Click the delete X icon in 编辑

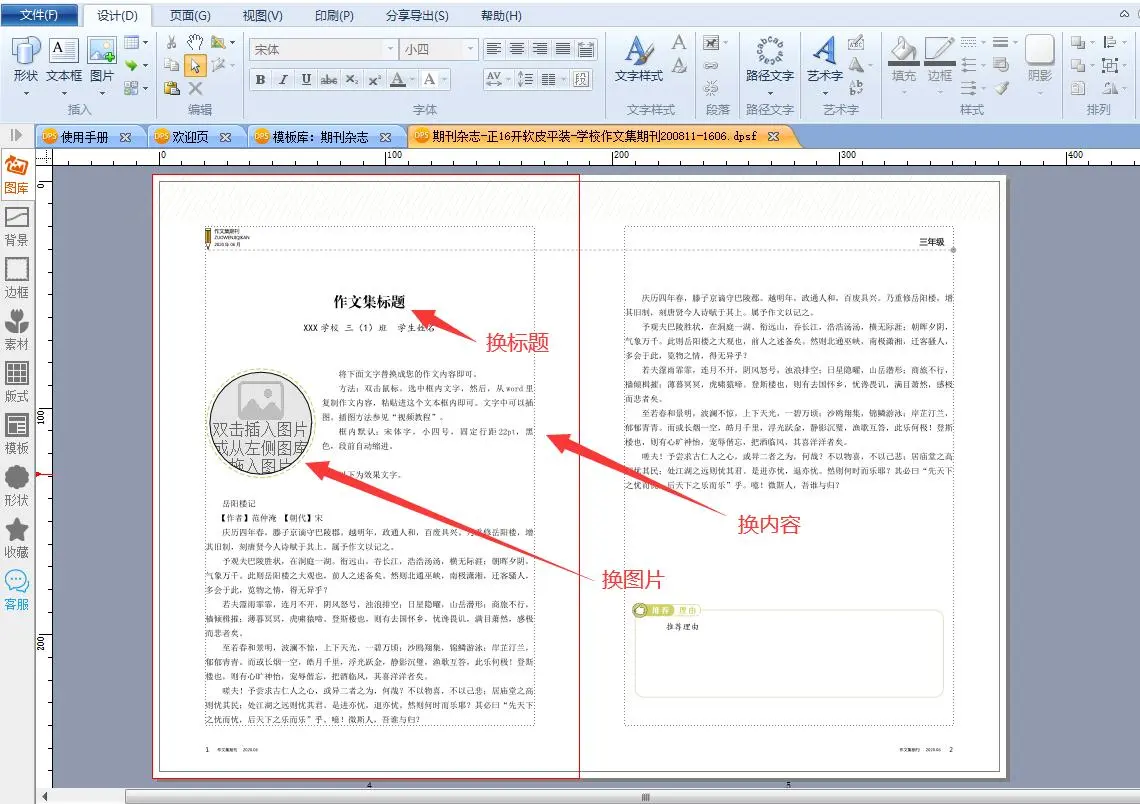tap(195, 88)
